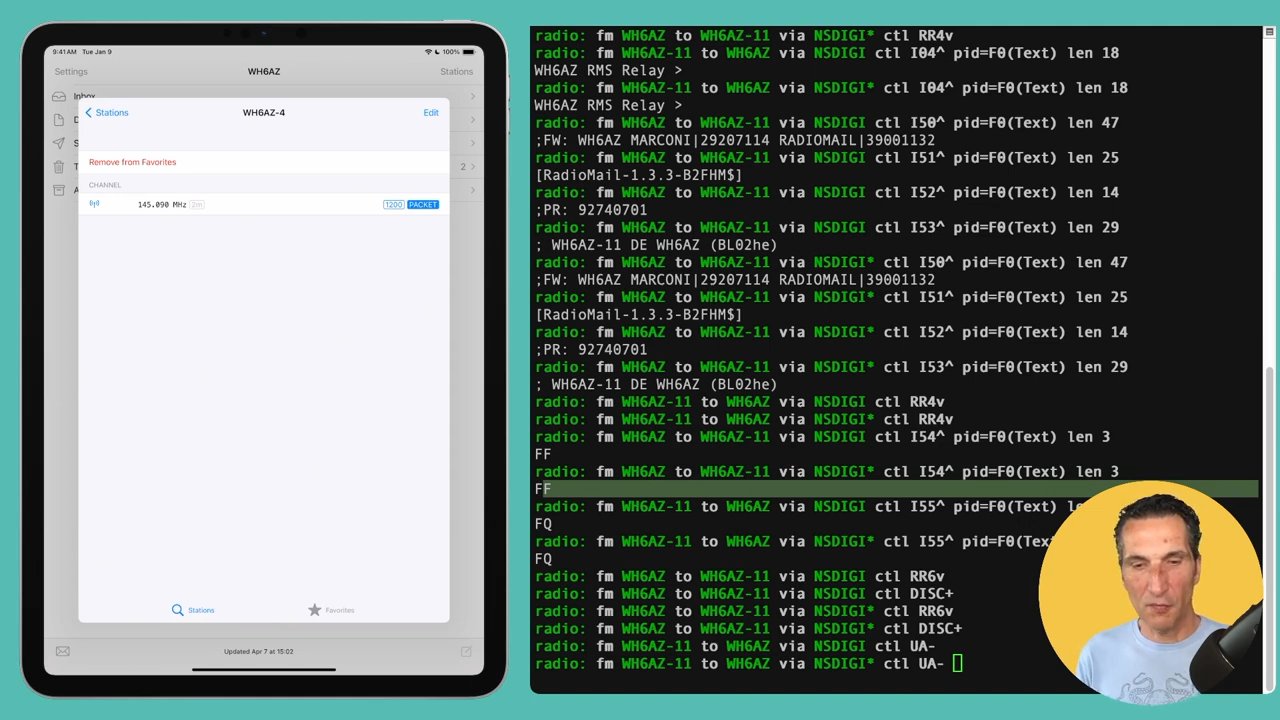Tap Edit for station WH6AZ-4
The width and height of the screenshot is (1280, 720).
click(x=430, y=113)
